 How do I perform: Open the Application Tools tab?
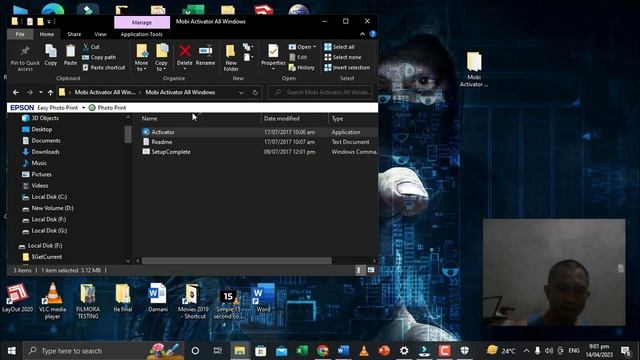click(141, 34)
